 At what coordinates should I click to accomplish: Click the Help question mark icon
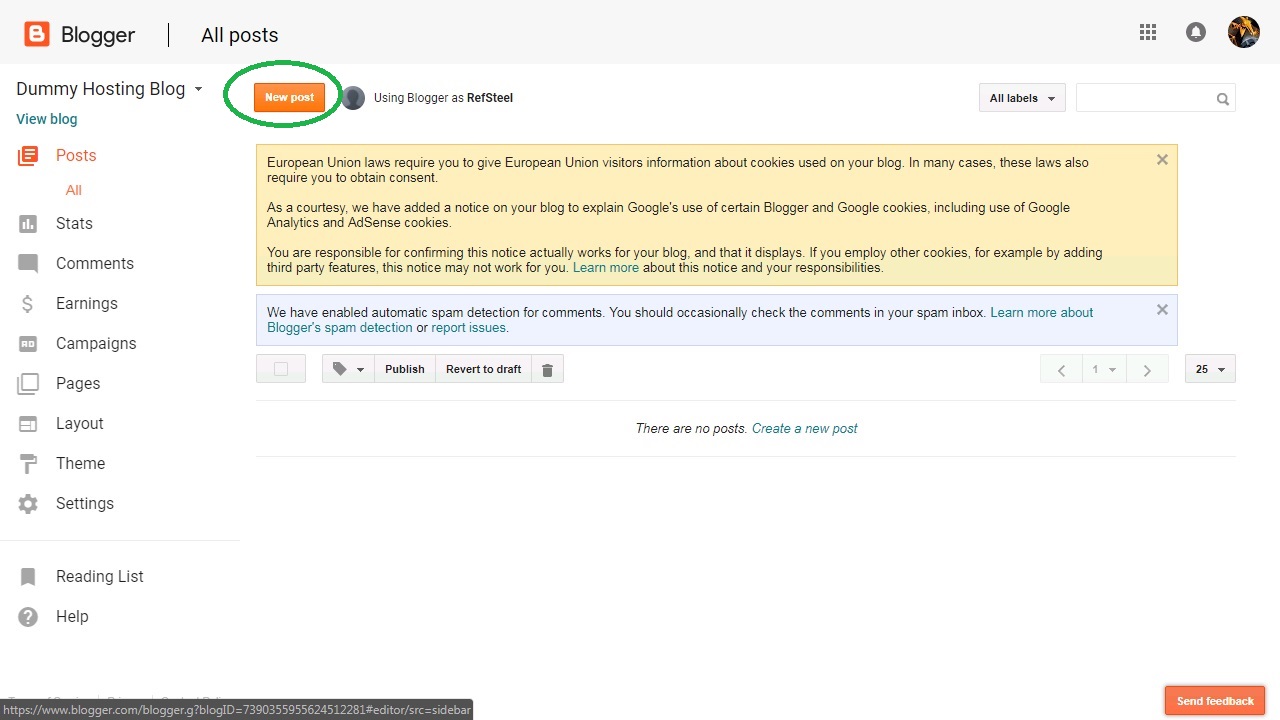coord(28,617)
